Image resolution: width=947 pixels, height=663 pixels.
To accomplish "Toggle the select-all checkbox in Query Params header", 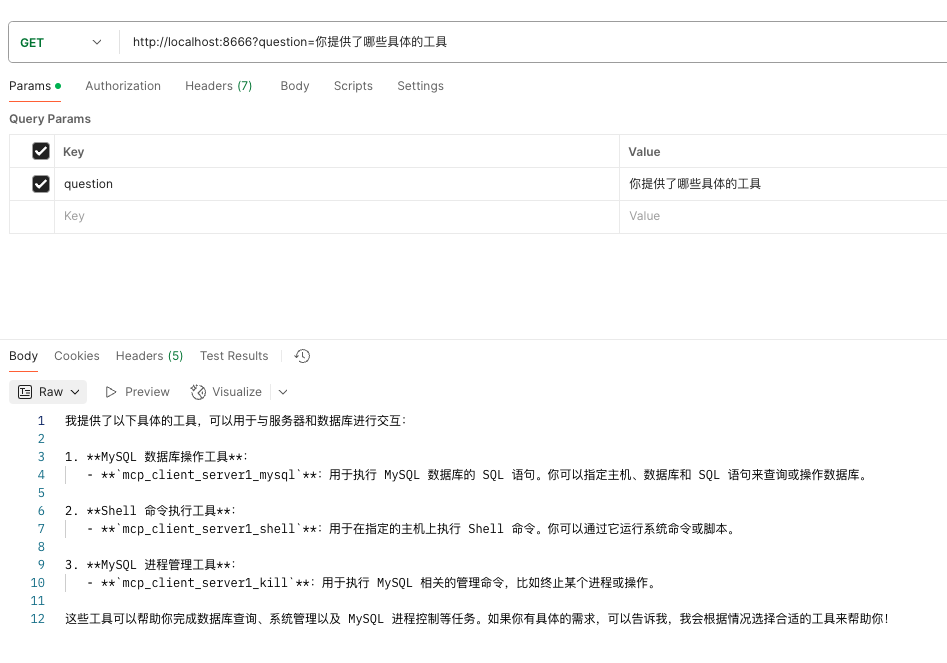I will [x=41, y=151].
